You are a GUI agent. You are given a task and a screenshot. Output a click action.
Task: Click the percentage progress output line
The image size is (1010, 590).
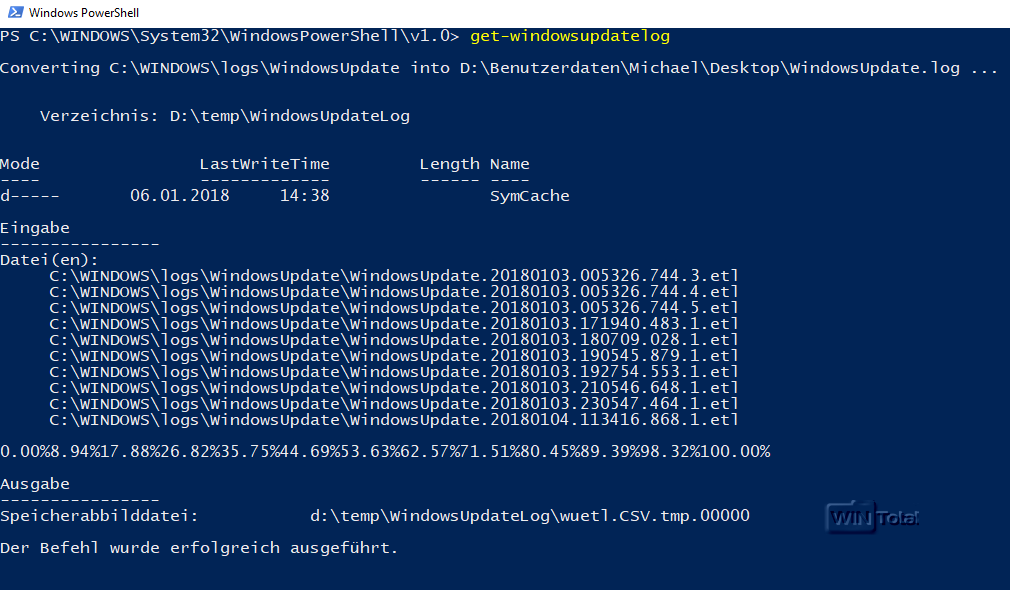(x=385, y=452)
